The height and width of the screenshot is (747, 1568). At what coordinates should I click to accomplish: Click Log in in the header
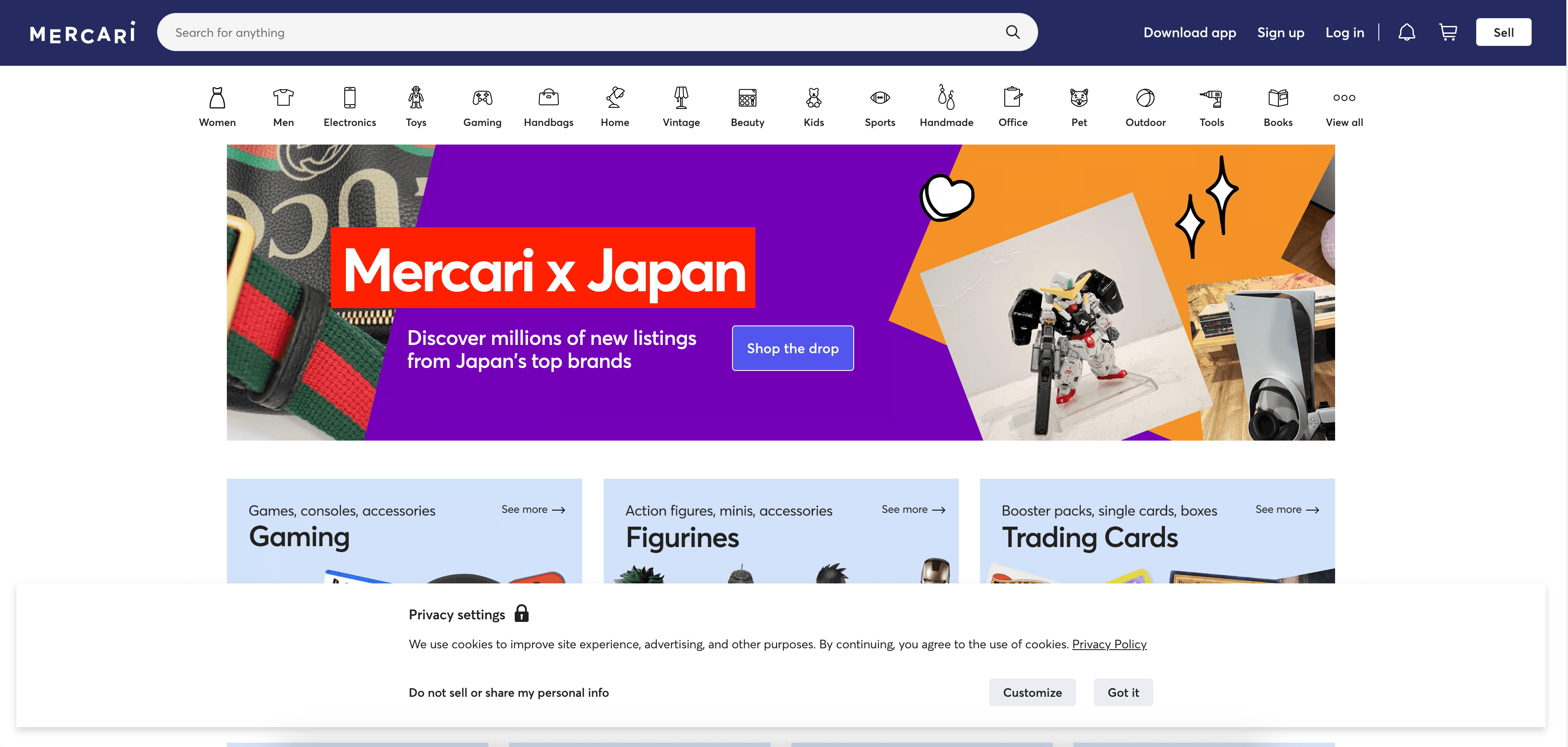pyautogui.click(x=1344, y=33)
